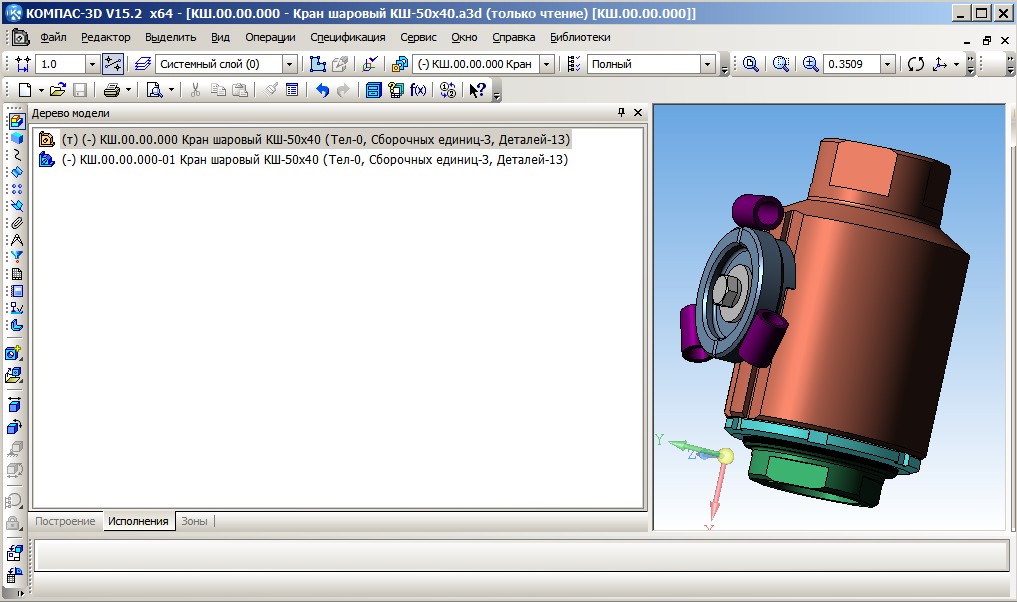Open the zoom scale 0.3509 dropdown
Image resolution: width=1017 pixels, height=602 pixels.
point(887,64)
